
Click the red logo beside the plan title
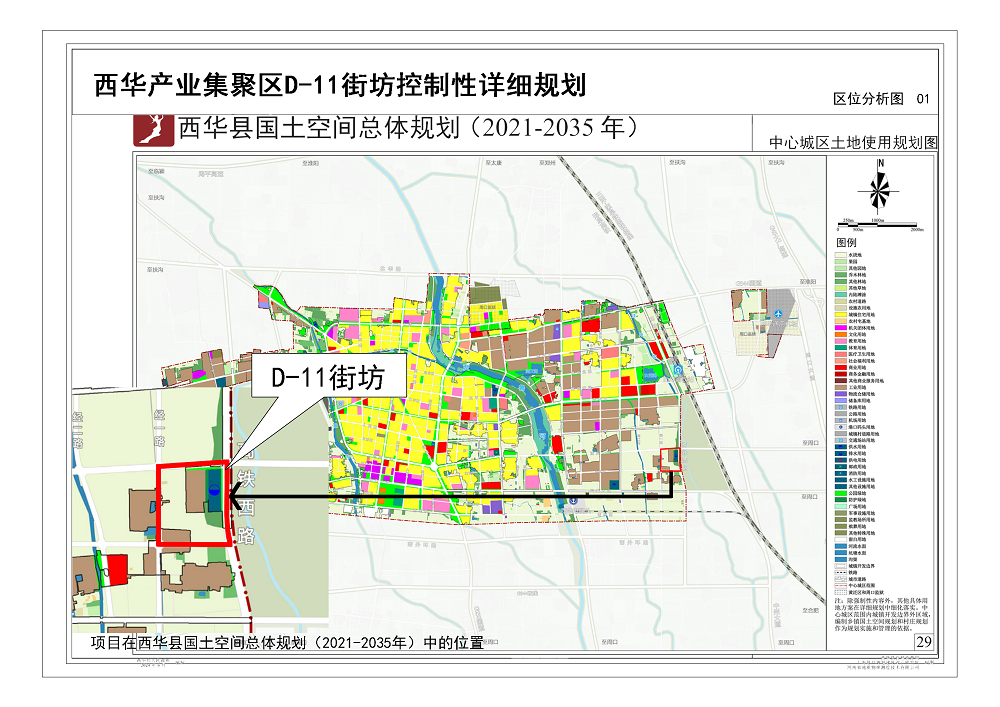(154, 130)
